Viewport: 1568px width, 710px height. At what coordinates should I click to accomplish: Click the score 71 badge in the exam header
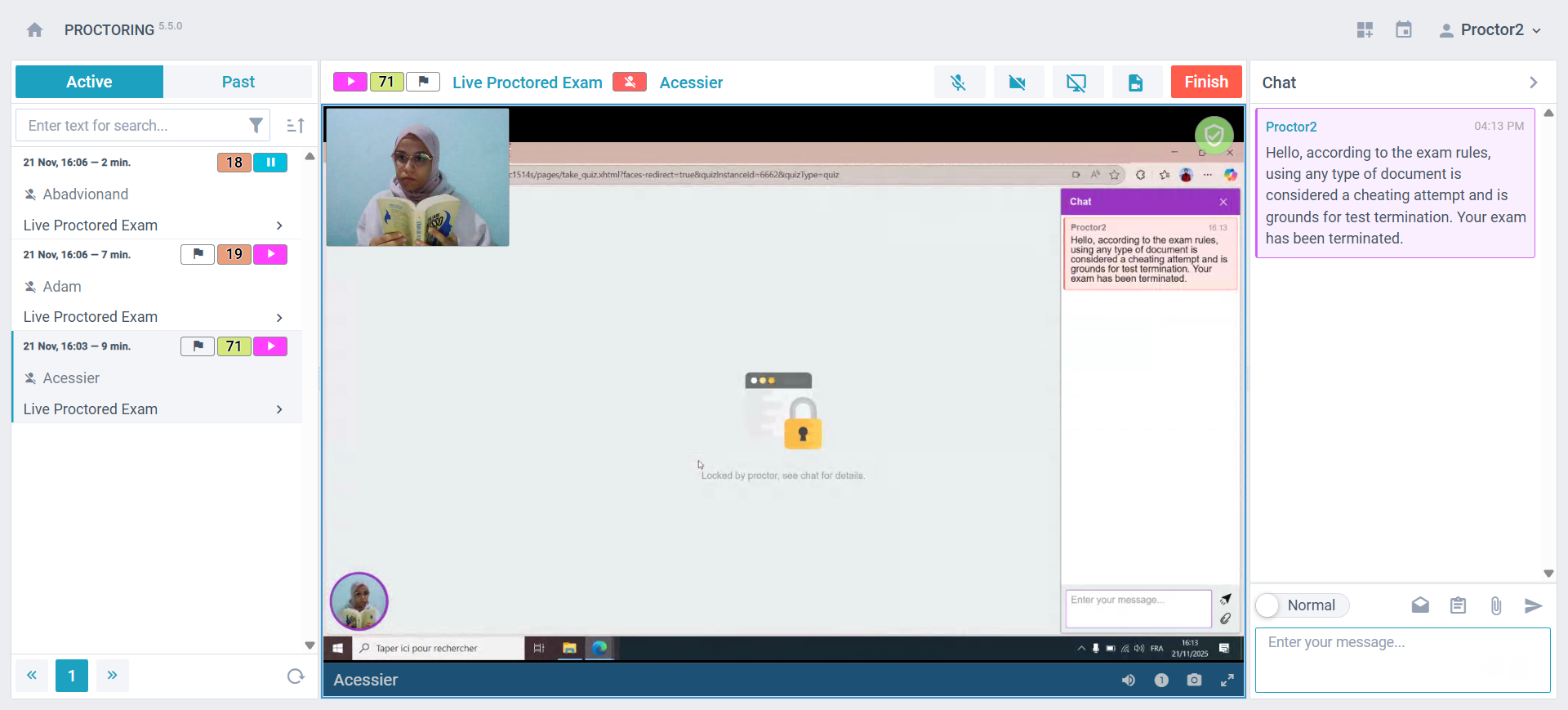click(386, 82)
